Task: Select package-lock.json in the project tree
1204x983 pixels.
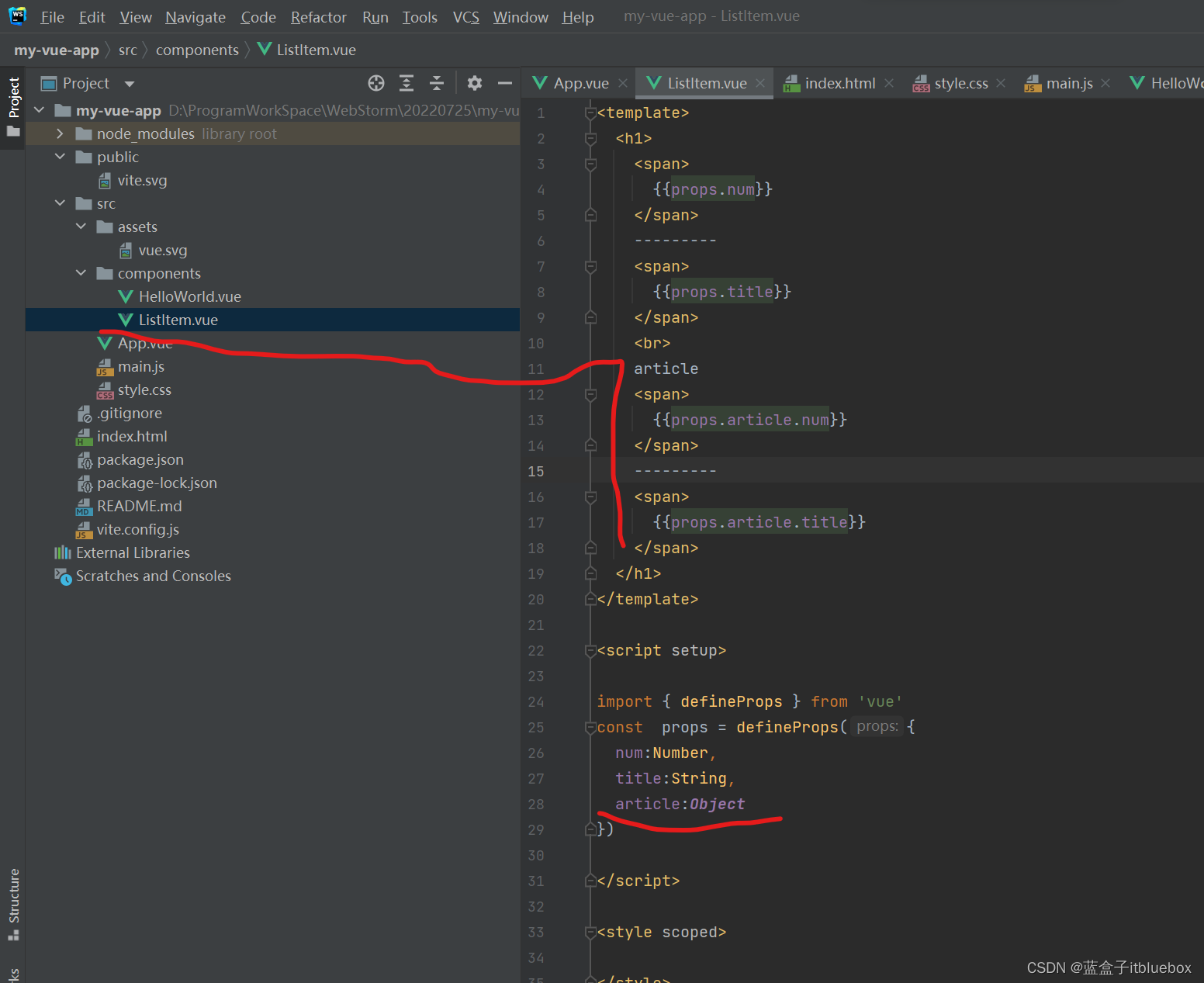Action: [157, 483]
